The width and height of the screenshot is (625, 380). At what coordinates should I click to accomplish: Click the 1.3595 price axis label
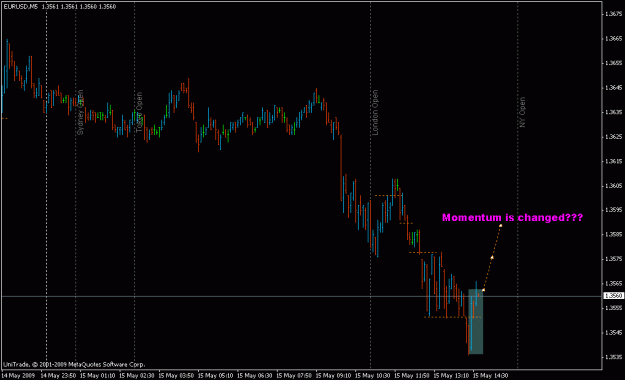[x=613, y=210]
